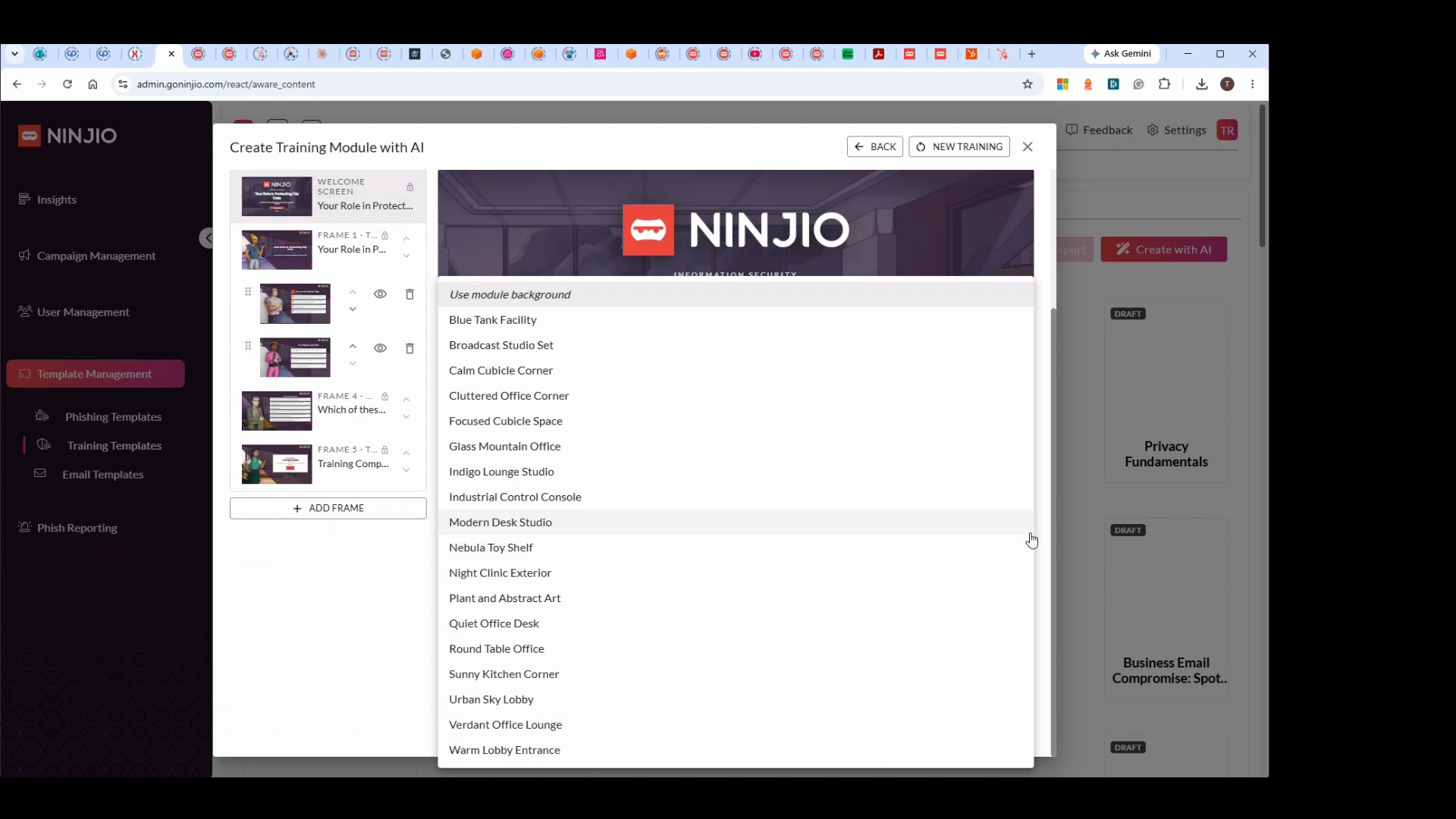This screenshot has width=1456, height=819.
Task: Delete the third frame using trash icon
Action: (409, 294)
